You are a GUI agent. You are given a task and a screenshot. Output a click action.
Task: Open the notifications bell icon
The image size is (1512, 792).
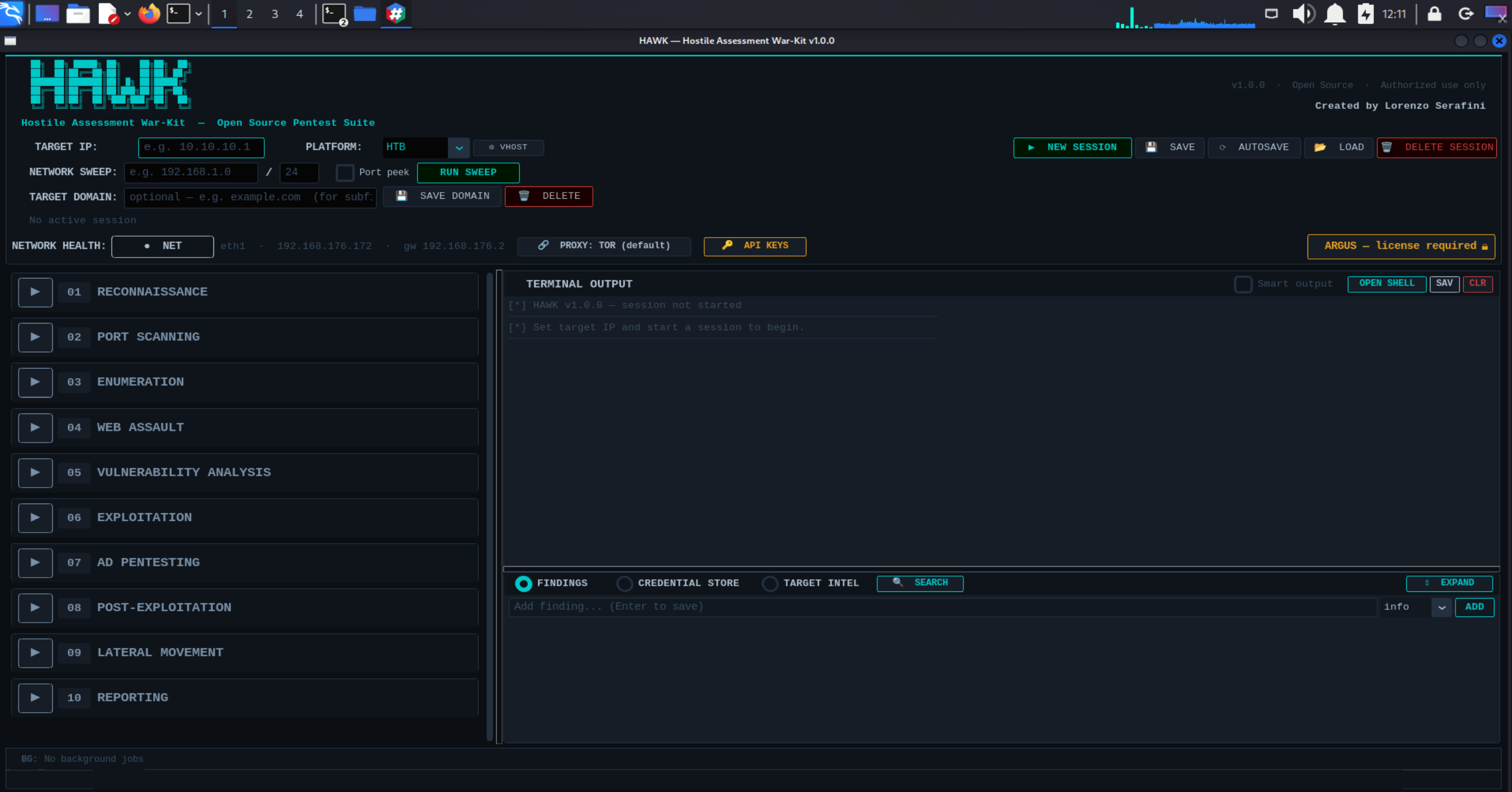click(1335, 13)
